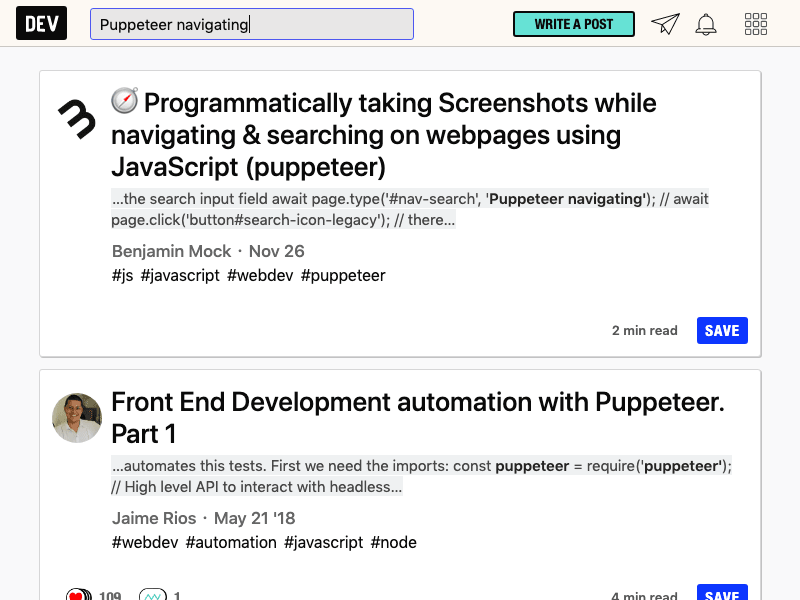
Task: Select the second article's #javascript tag
Action: pyautogui.click(x=323, y=542)
